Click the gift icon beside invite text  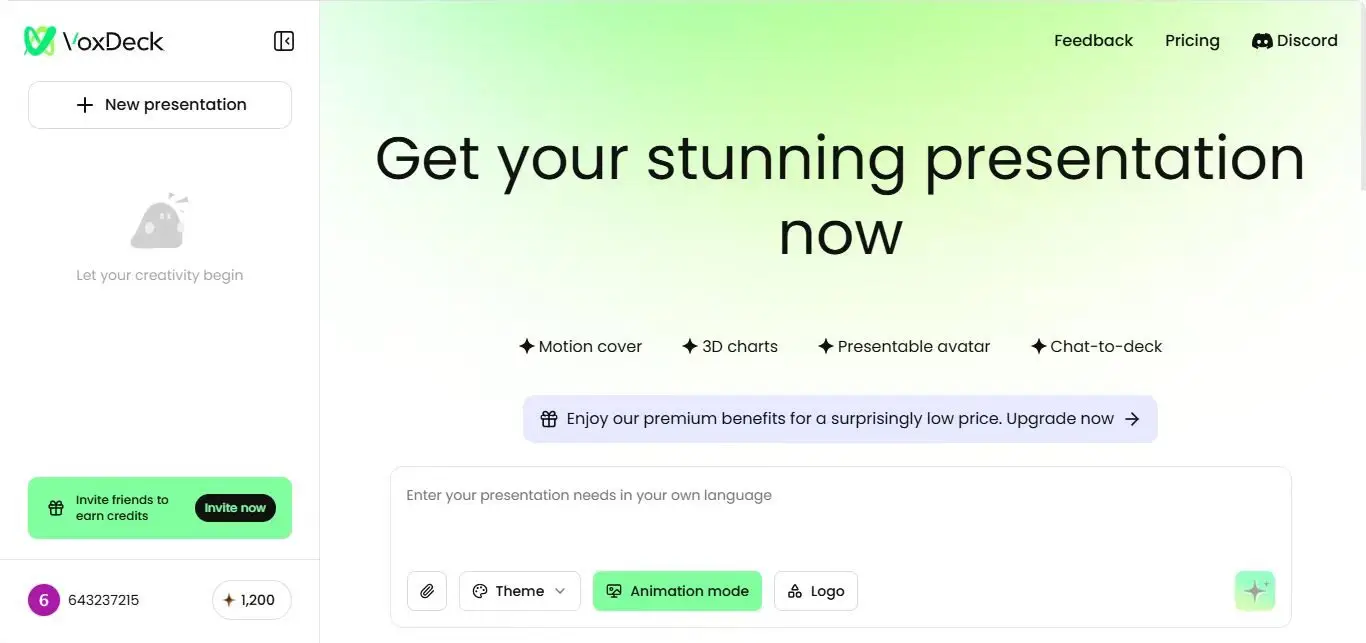point(56,508)
